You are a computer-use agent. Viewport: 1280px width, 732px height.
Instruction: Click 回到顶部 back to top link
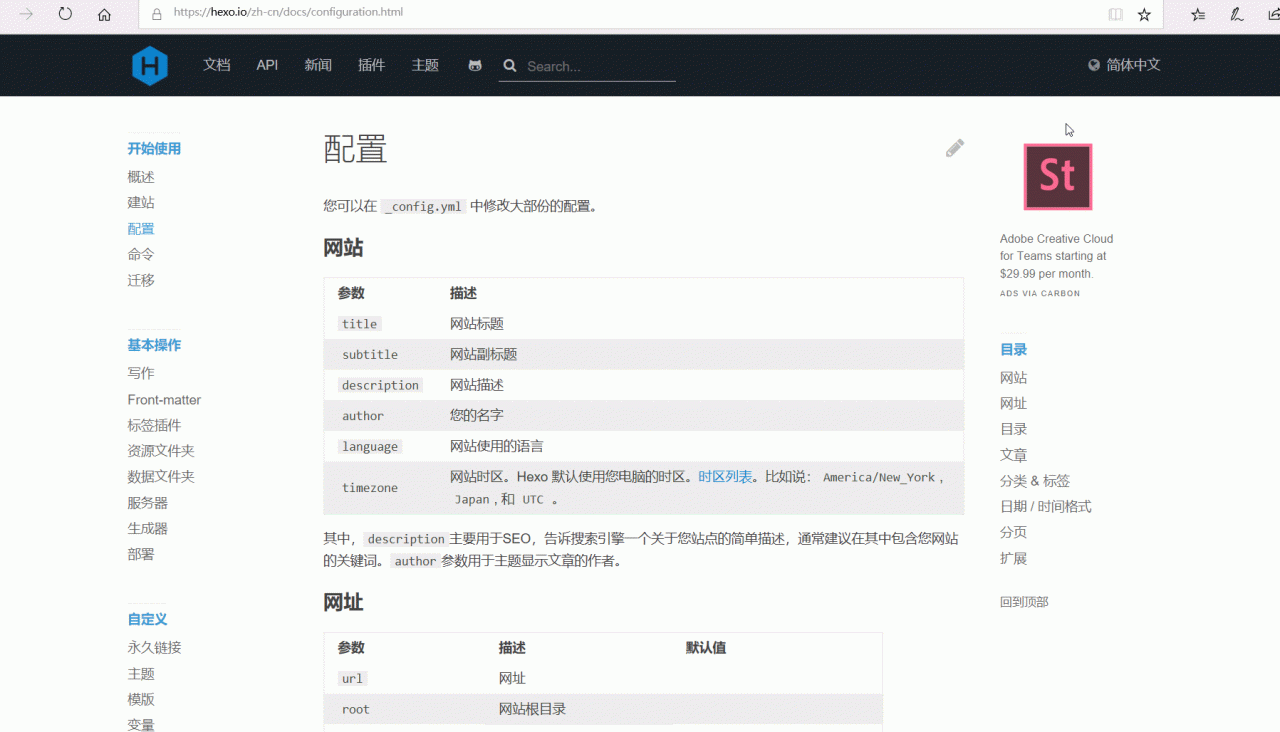[1024, 602]
